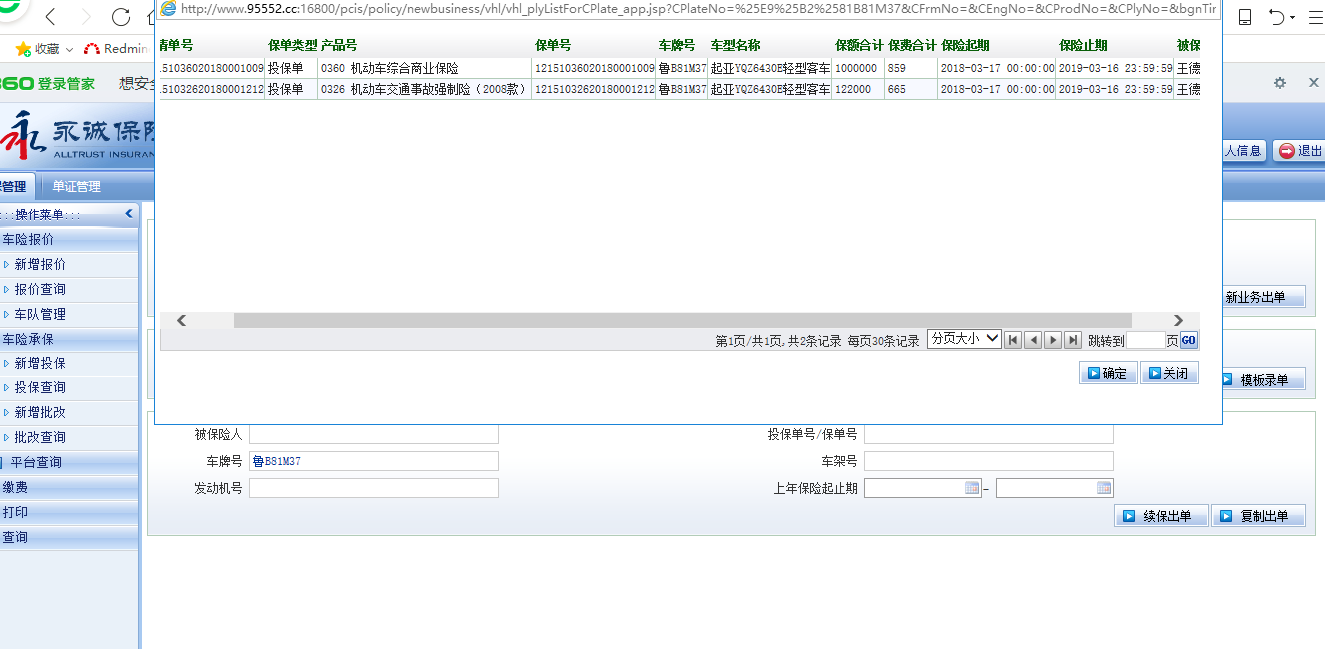
Task: Click the 确定 confirm button
Action: coord(1108,373)
